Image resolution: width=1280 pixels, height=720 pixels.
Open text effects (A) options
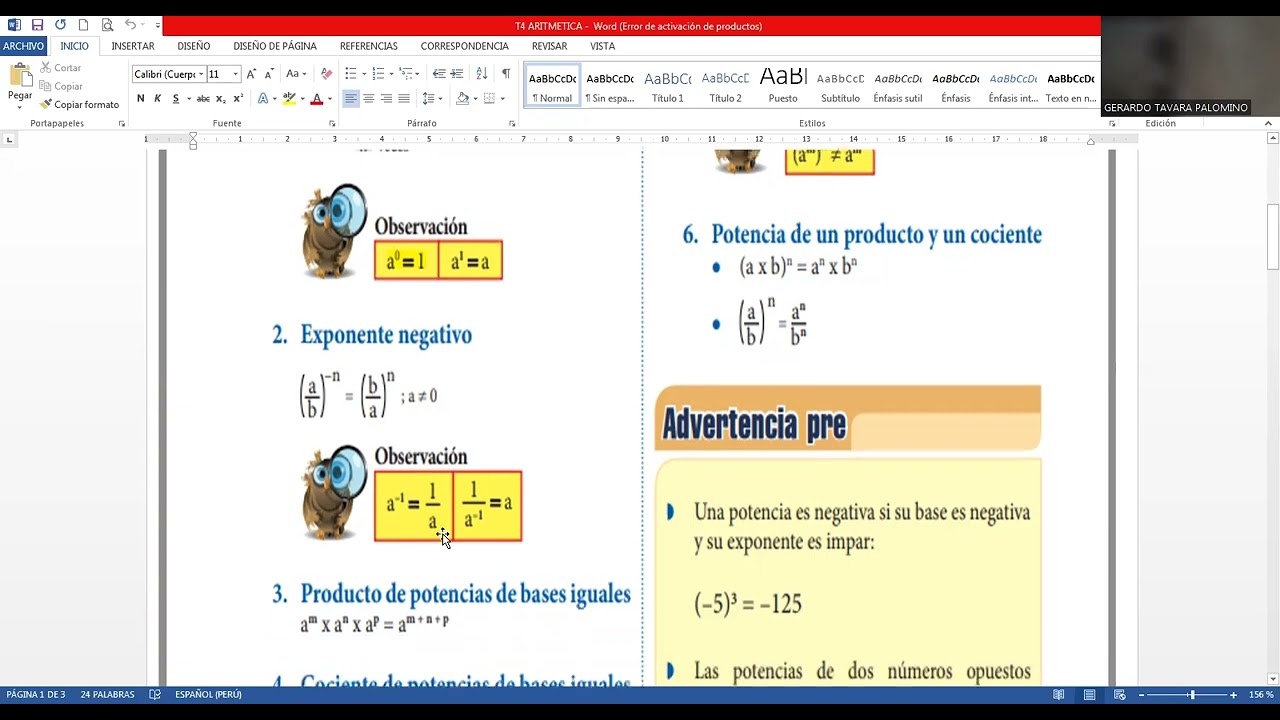point(263,98)
